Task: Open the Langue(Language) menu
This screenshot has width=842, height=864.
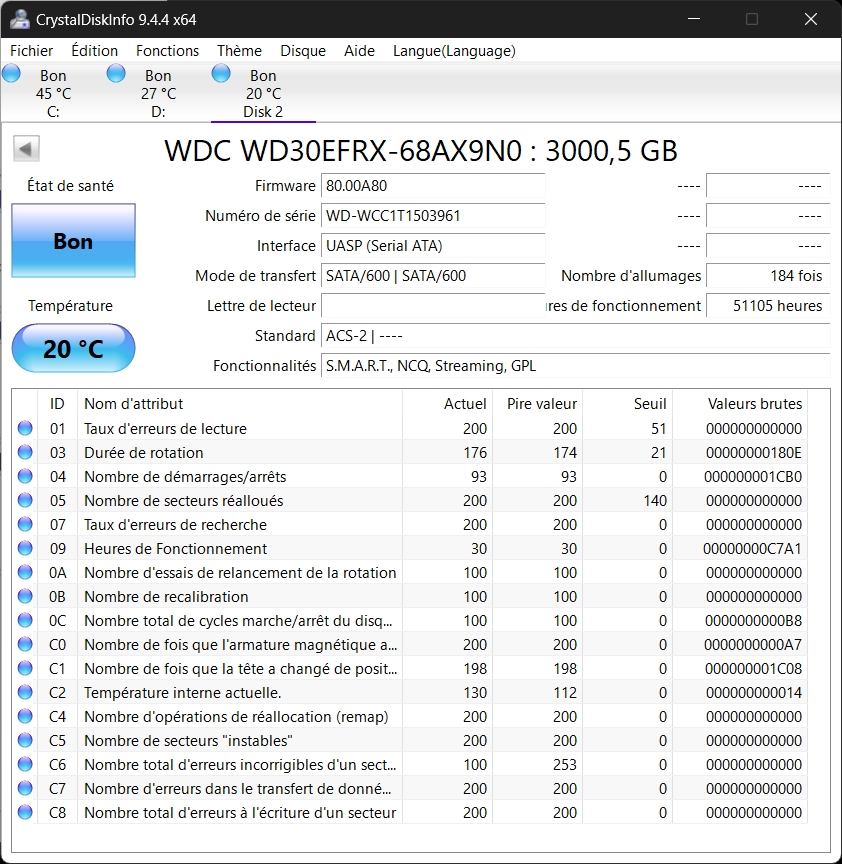Action: point(454,51)
